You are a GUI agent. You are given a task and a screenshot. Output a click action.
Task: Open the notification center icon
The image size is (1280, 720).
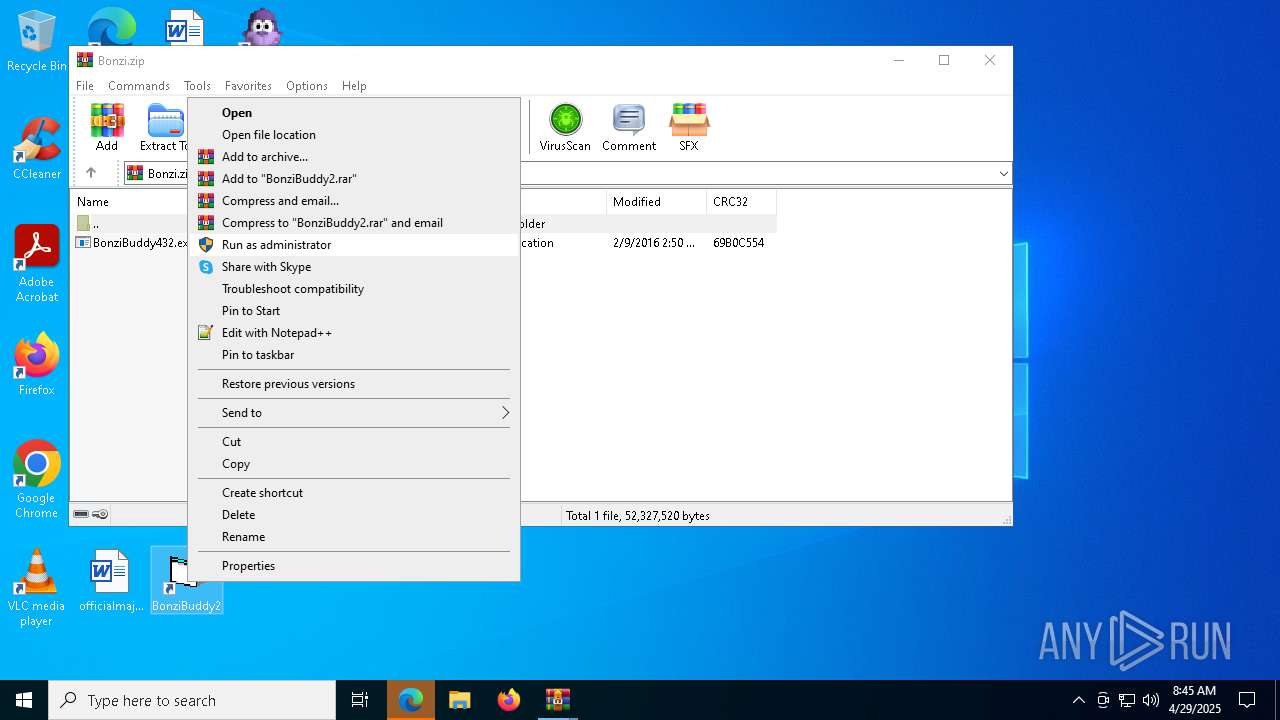(x=1247, y=700)
